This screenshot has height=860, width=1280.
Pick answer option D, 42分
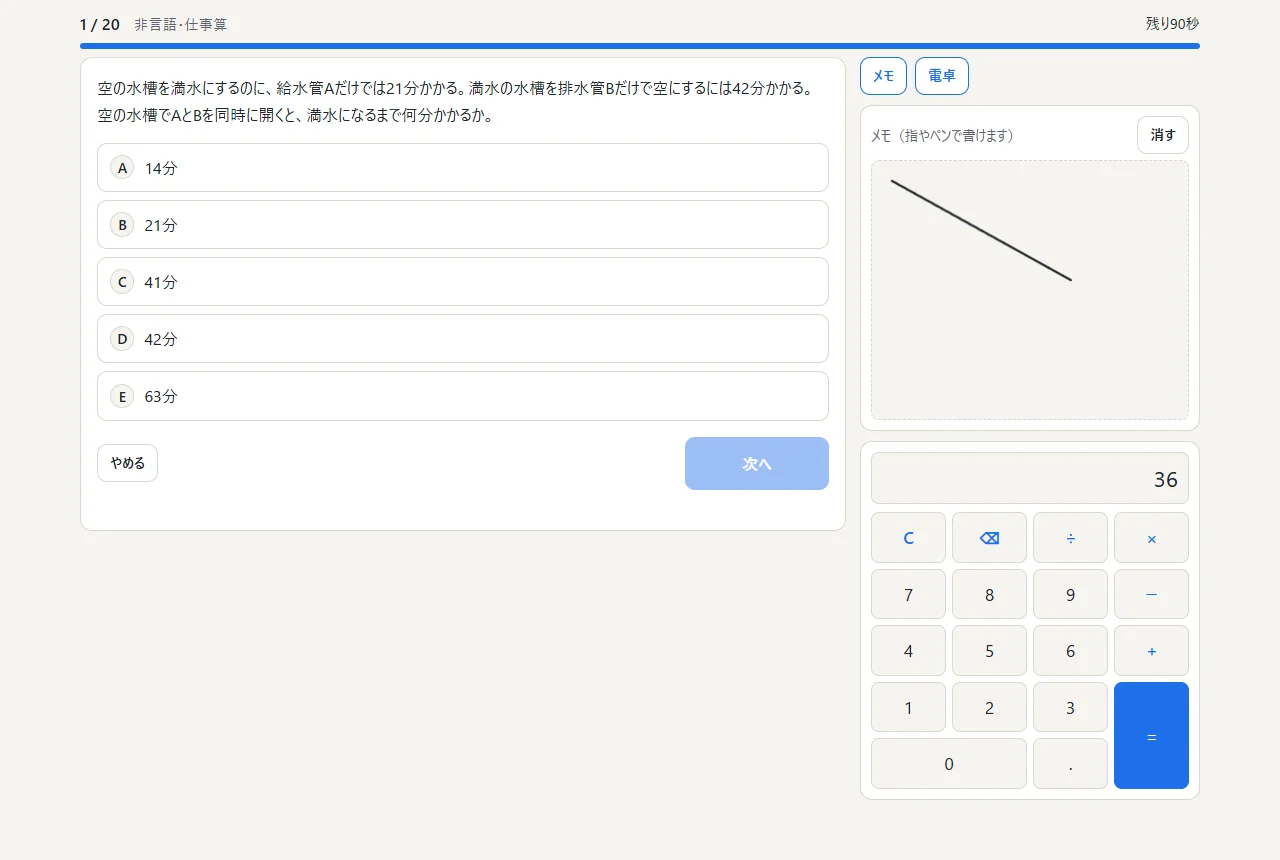[463, 339]
